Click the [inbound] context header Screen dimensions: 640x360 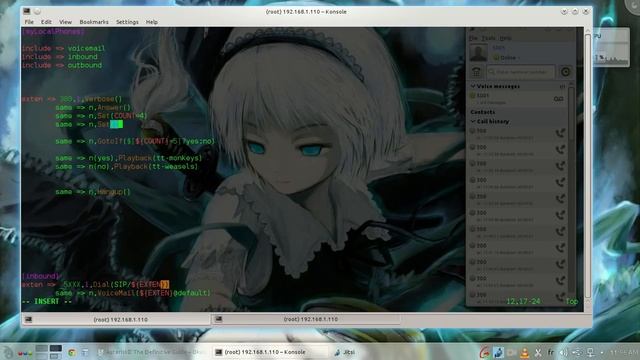point(41,276)
